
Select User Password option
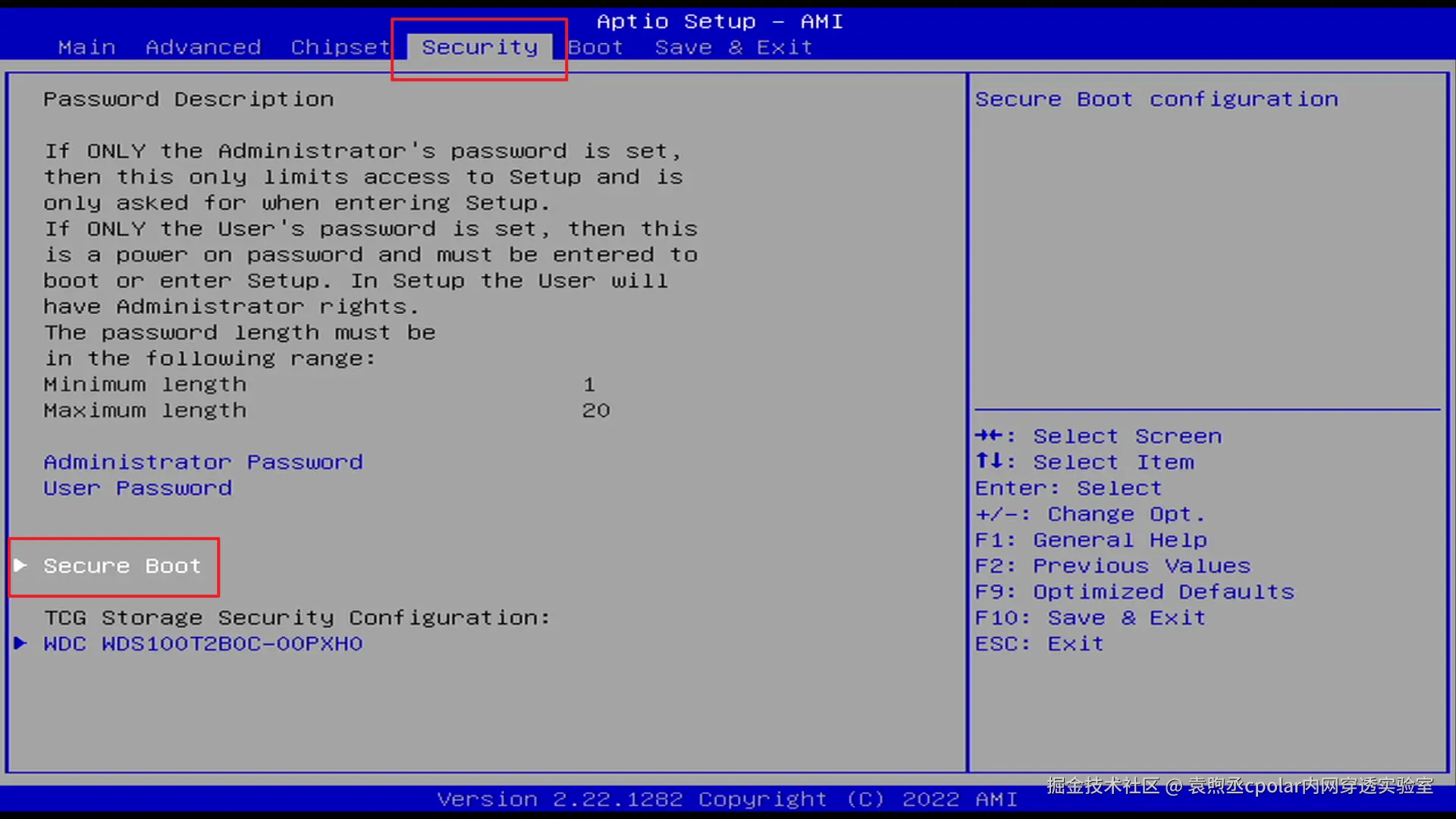tap(137, 488)
